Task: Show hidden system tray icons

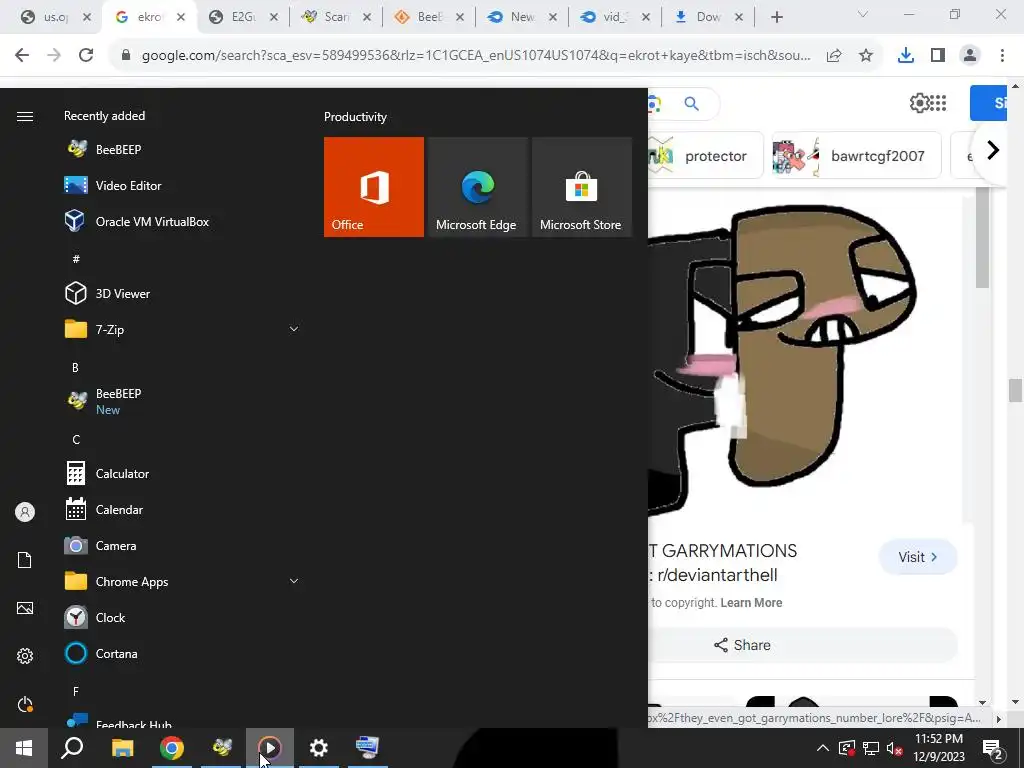Action: (823, 748)
